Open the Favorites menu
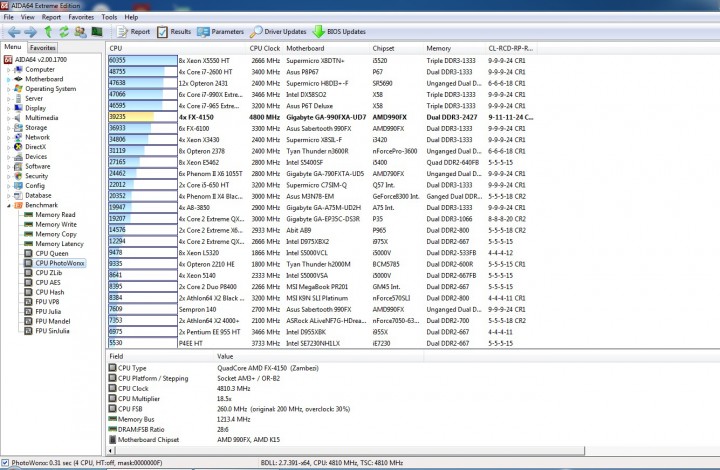The width and height of the screenshot is (720, 470). click(81, 17)
